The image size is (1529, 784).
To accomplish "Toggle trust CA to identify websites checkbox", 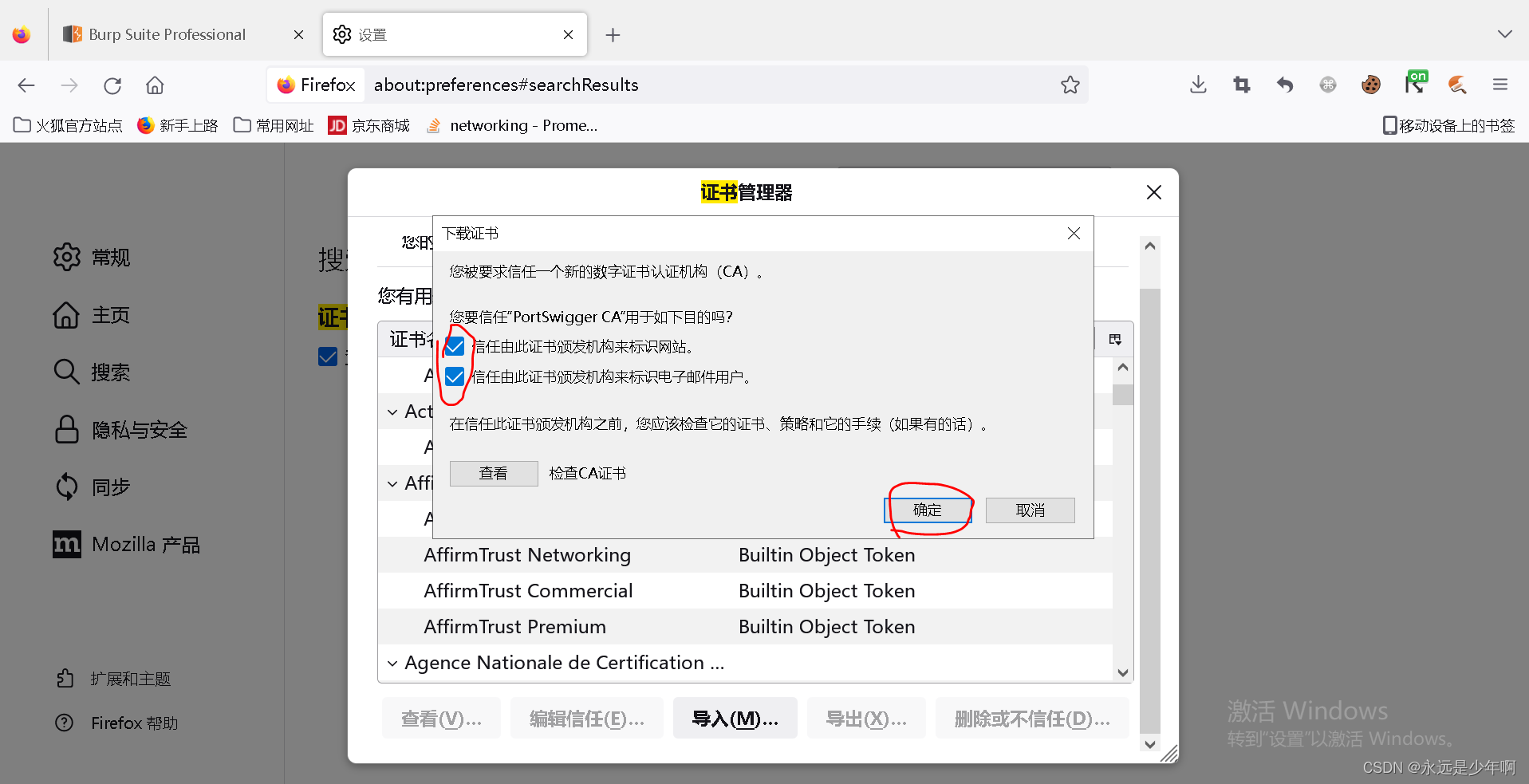I will click(455, 346).
